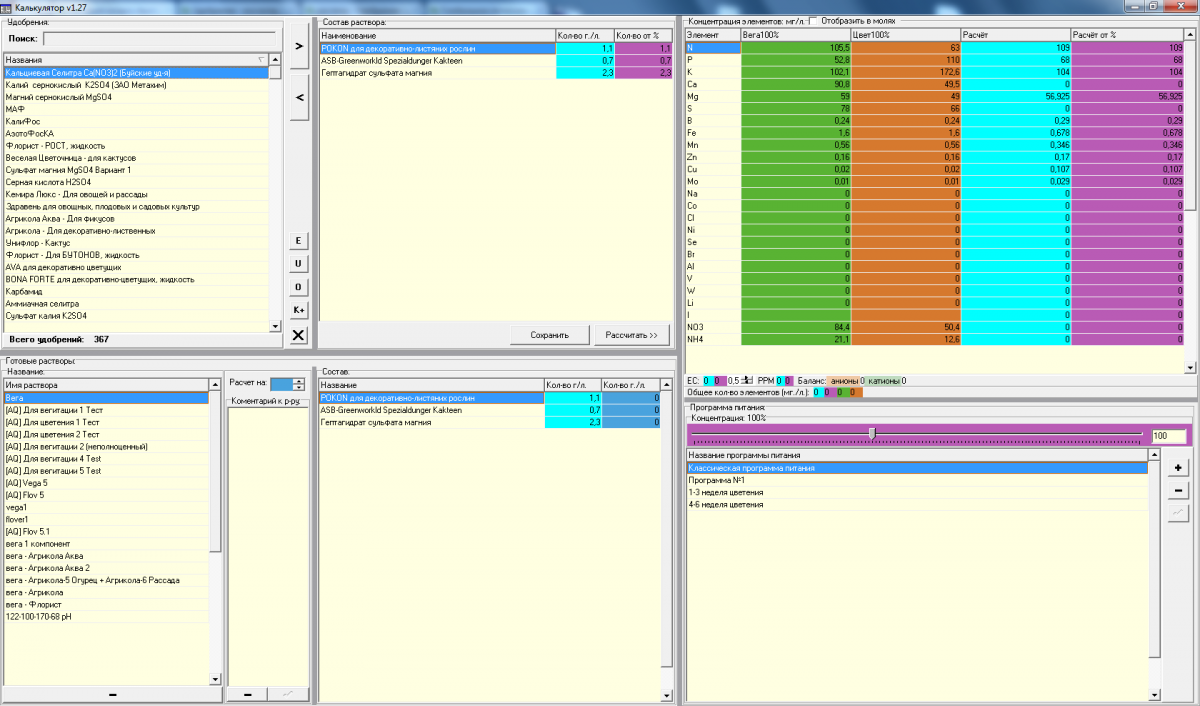Click the X delete fertilizer button
This screenshot has width=1200, height=706.
click(298, 336)
